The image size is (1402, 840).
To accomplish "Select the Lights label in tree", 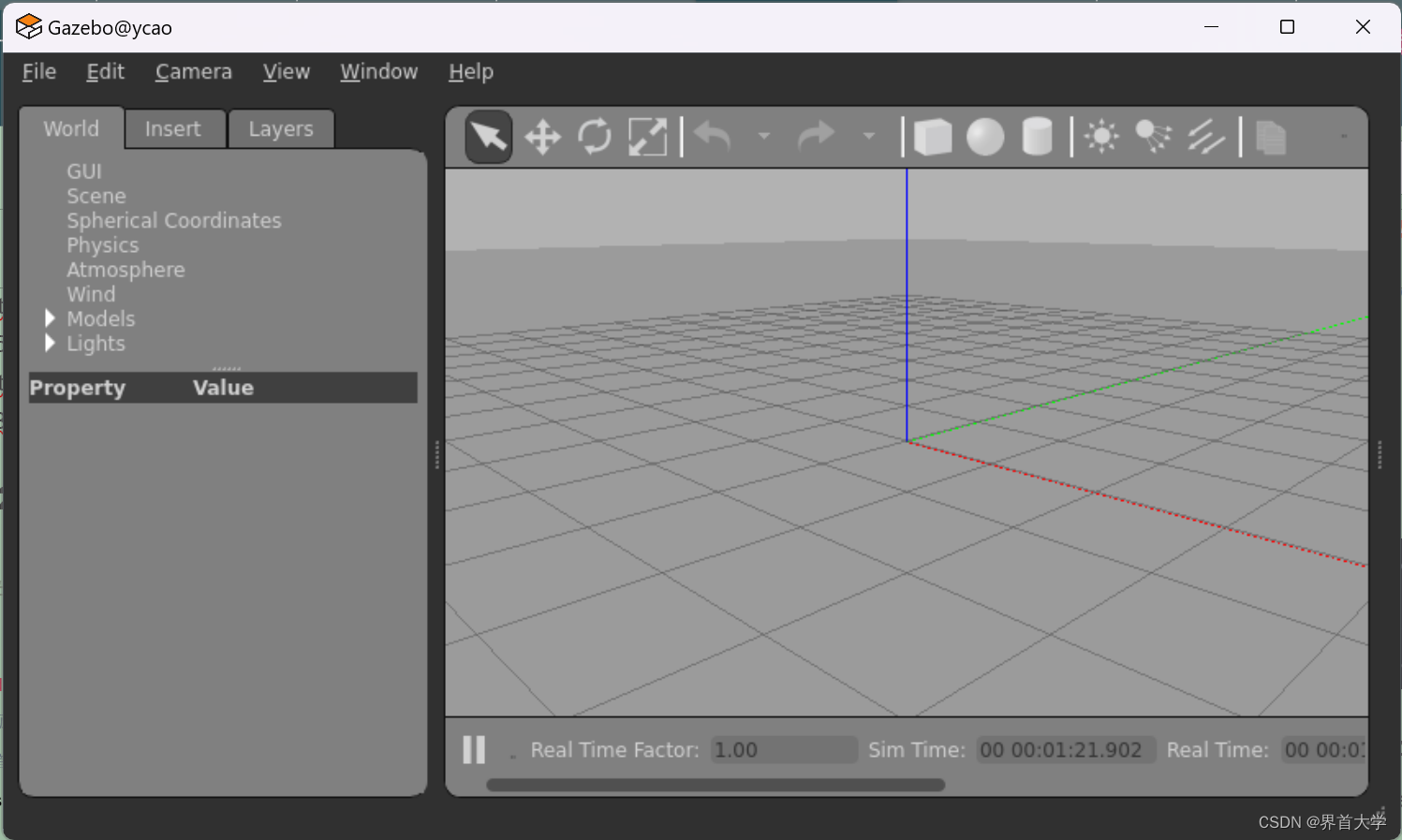I will (x=96, y=344).
